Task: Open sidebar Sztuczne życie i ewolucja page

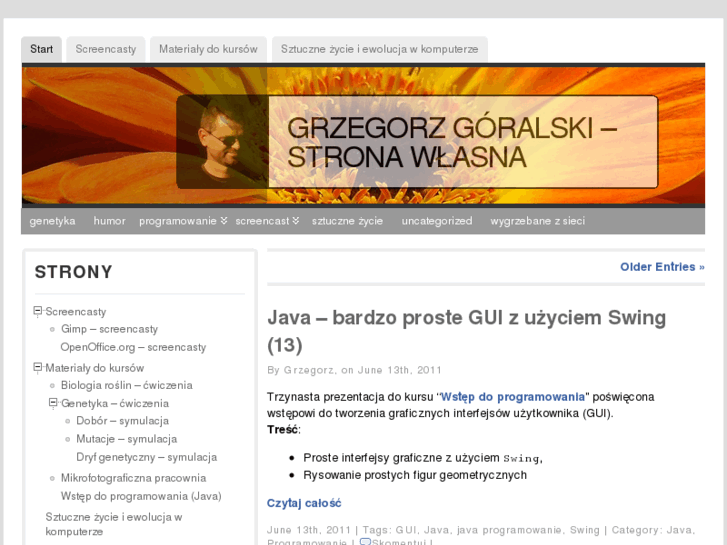Action: 114,524
